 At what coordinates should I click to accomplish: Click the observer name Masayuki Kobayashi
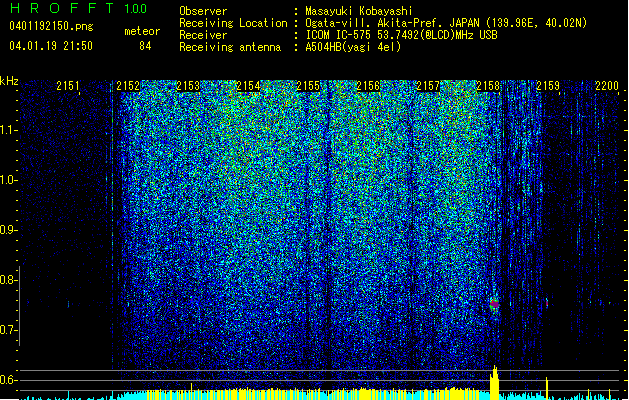[x=359, y=11]
